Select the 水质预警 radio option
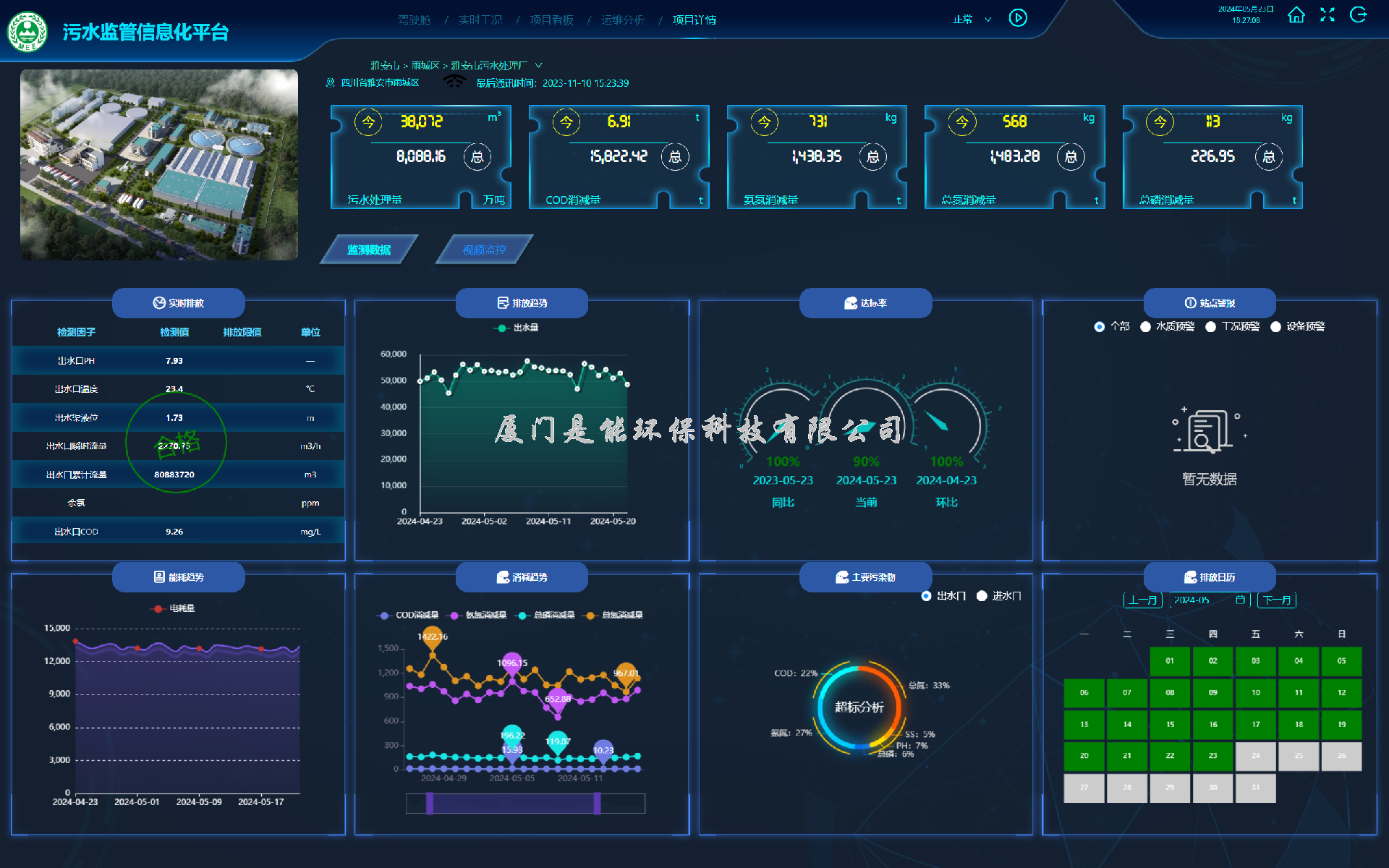 click(x=1145, y=327)
